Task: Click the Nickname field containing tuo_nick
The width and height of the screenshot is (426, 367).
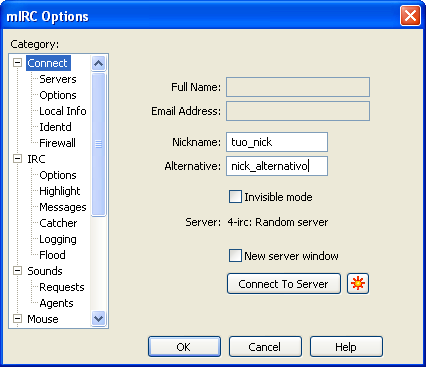Action: click(x=277, y=142)
